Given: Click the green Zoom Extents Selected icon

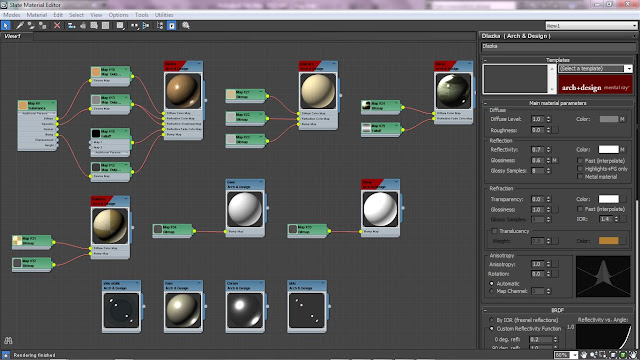Looking at the screenshot, I should tap(623, 355).
